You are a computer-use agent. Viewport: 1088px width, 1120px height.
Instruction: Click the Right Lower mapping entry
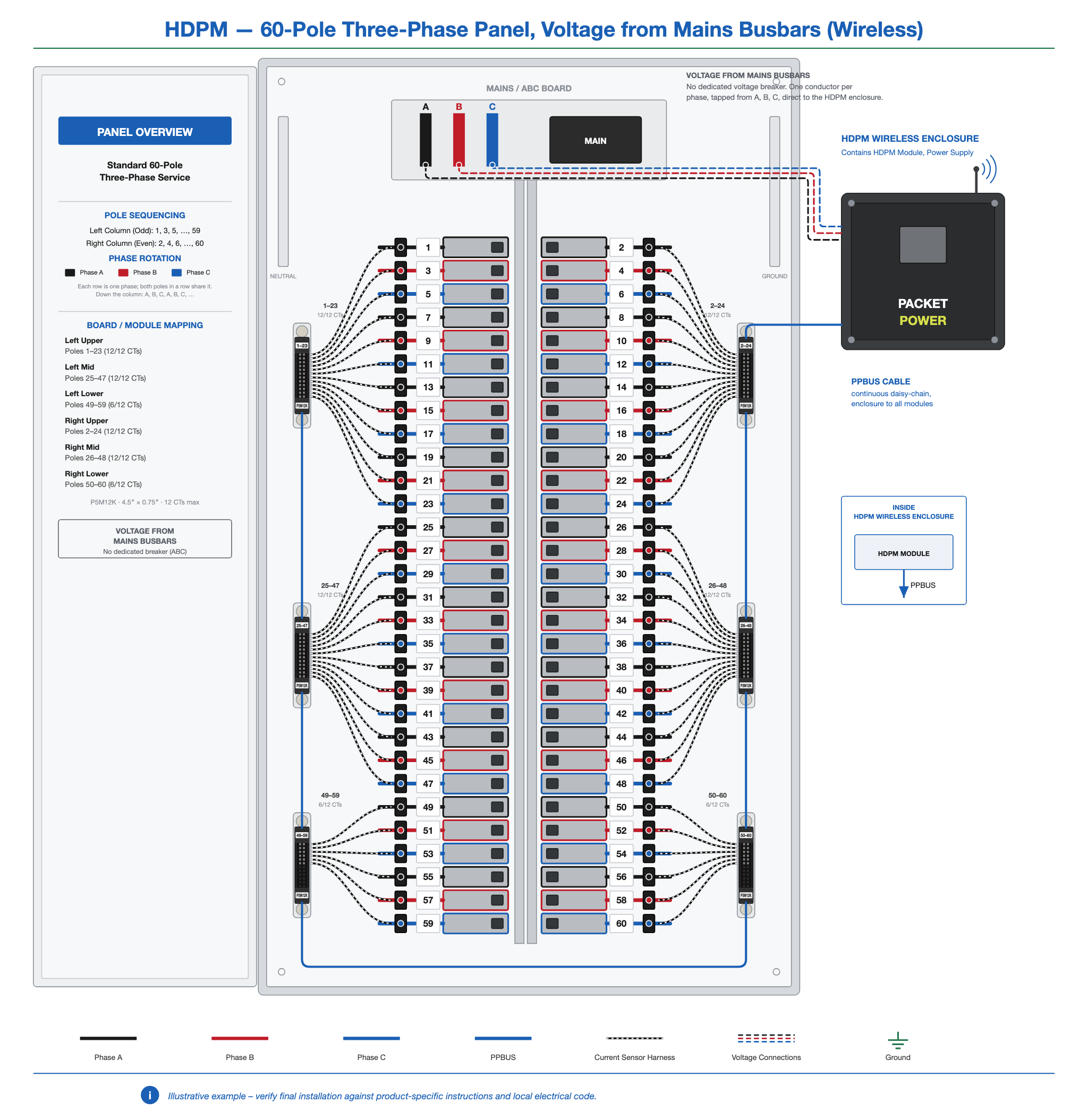click(x=103, y=479)
